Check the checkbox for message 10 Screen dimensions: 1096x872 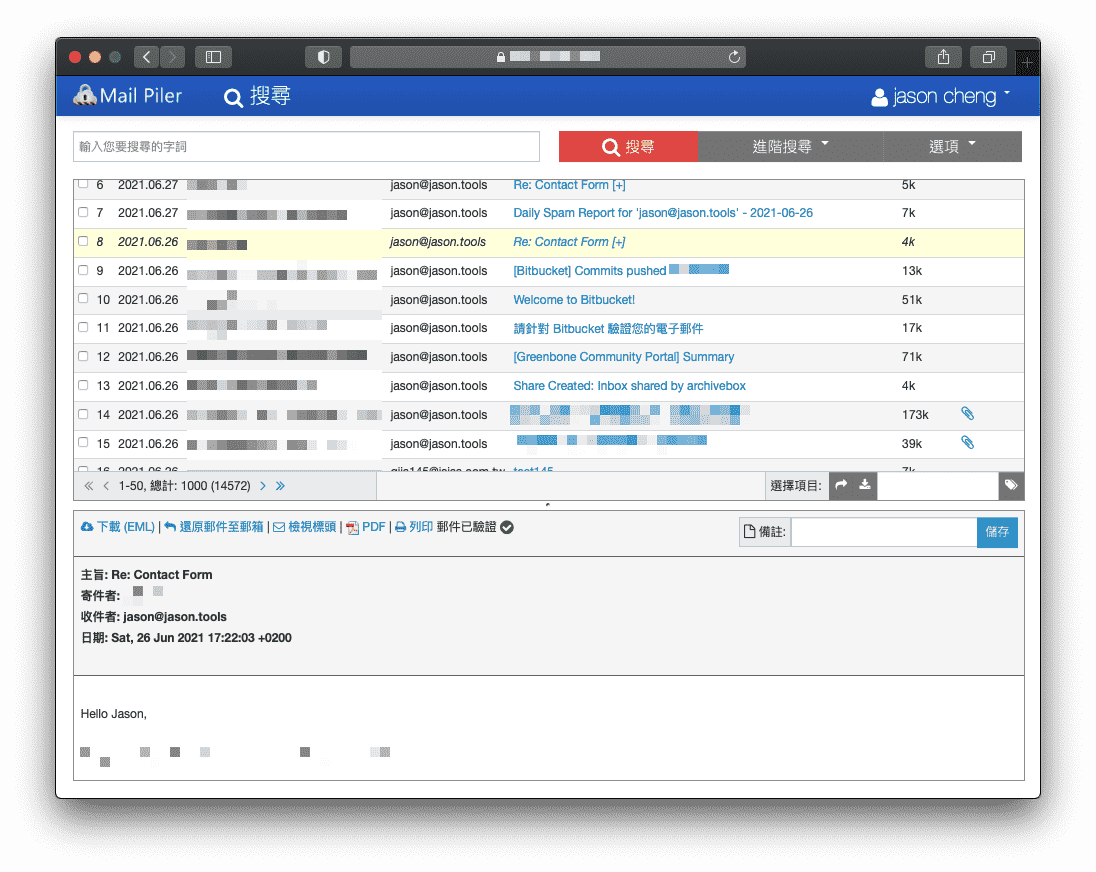[x=83, y=298]
